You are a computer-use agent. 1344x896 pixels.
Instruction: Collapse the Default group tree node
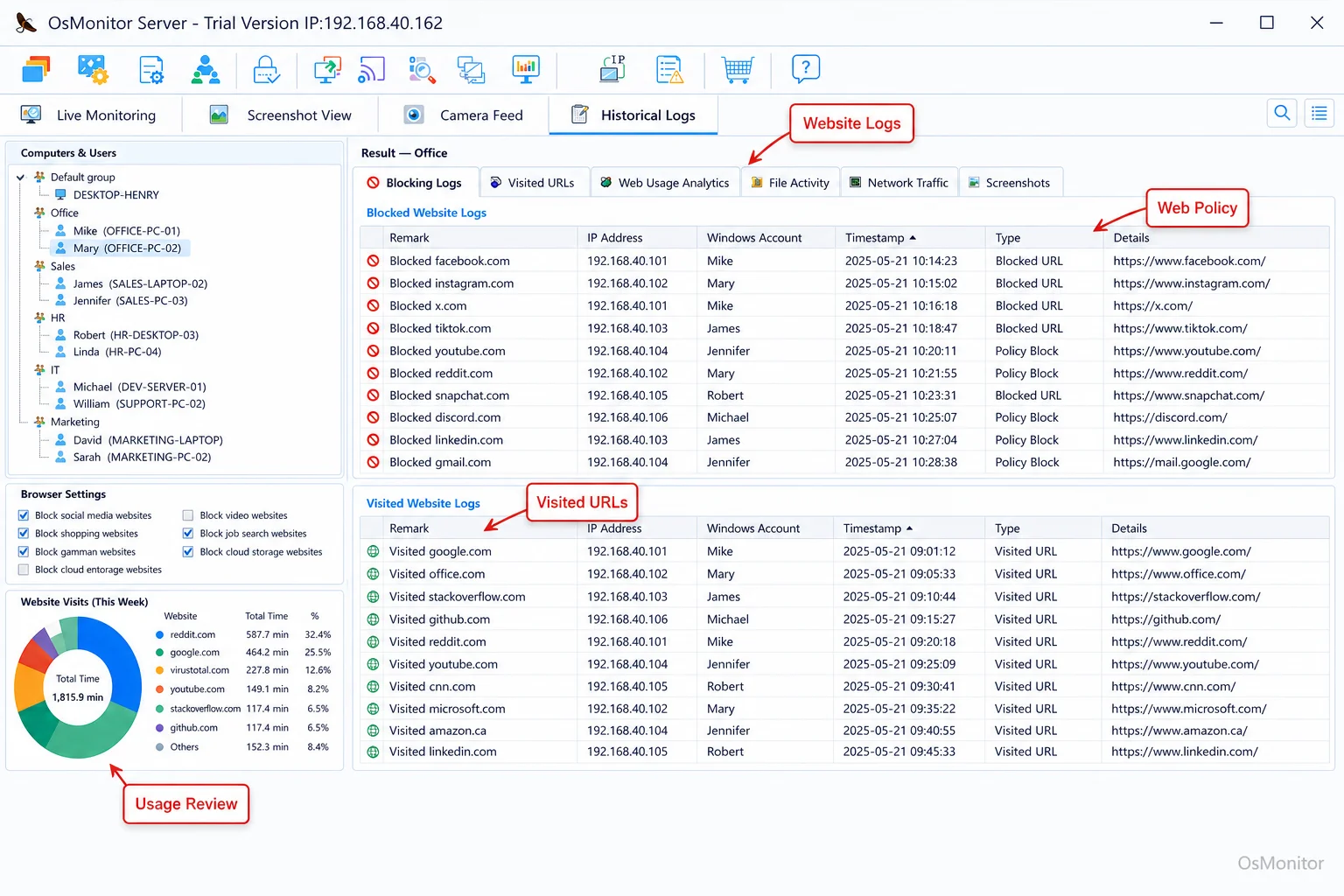point(20,177)
